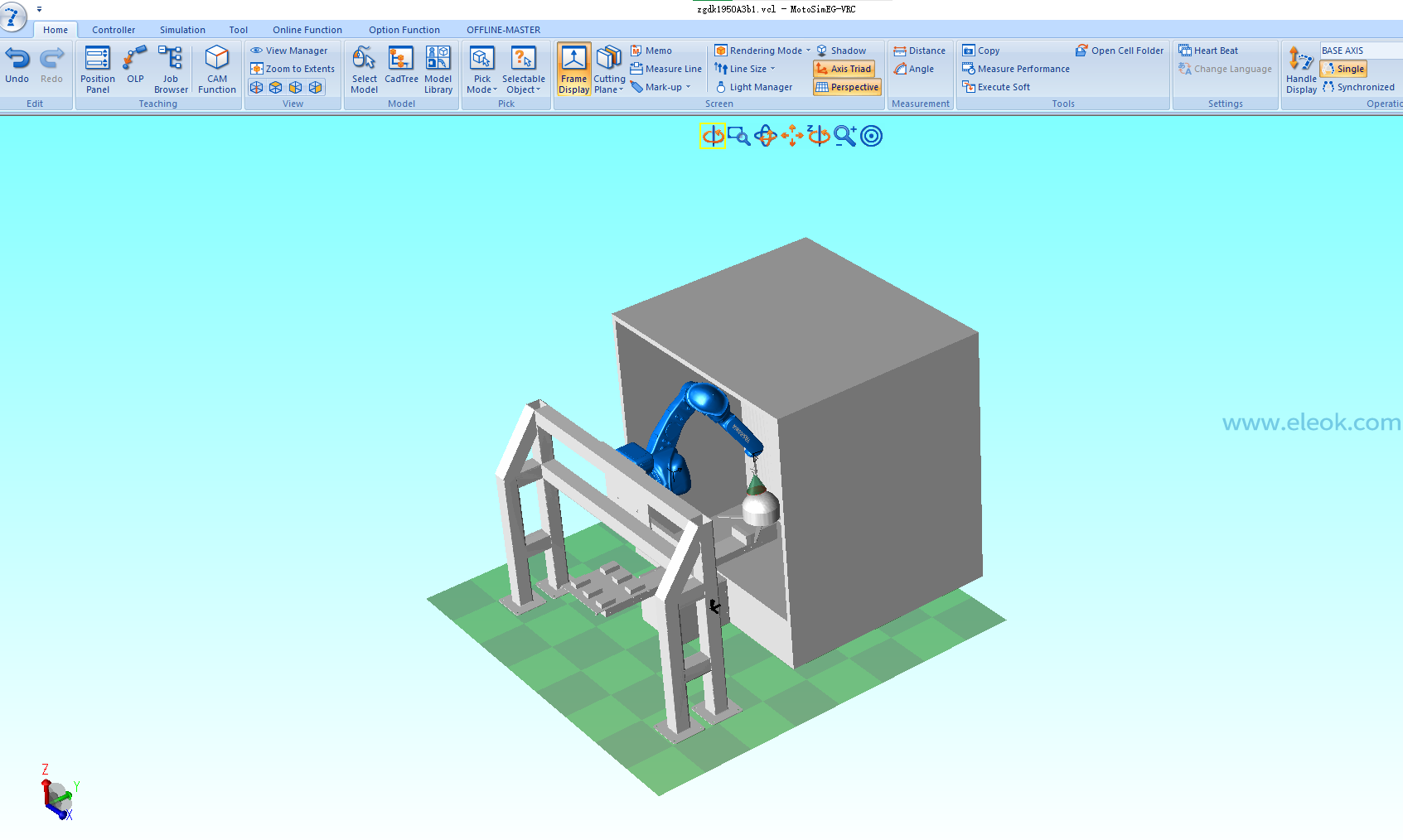Screen dimensions: 1403x840
Task: Select Single operation mode
Action: (x=1343, y=69)
